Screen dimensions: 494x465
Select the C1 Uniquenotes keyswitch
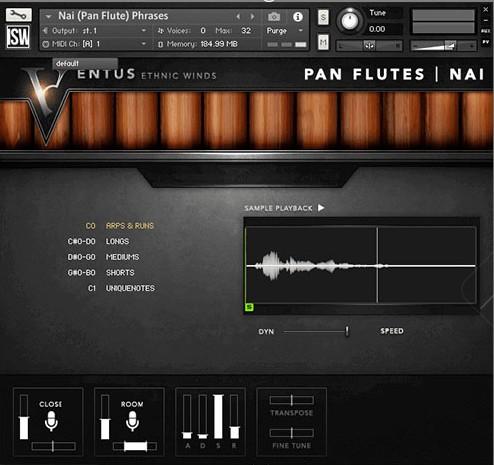click(x=121, y=288)
